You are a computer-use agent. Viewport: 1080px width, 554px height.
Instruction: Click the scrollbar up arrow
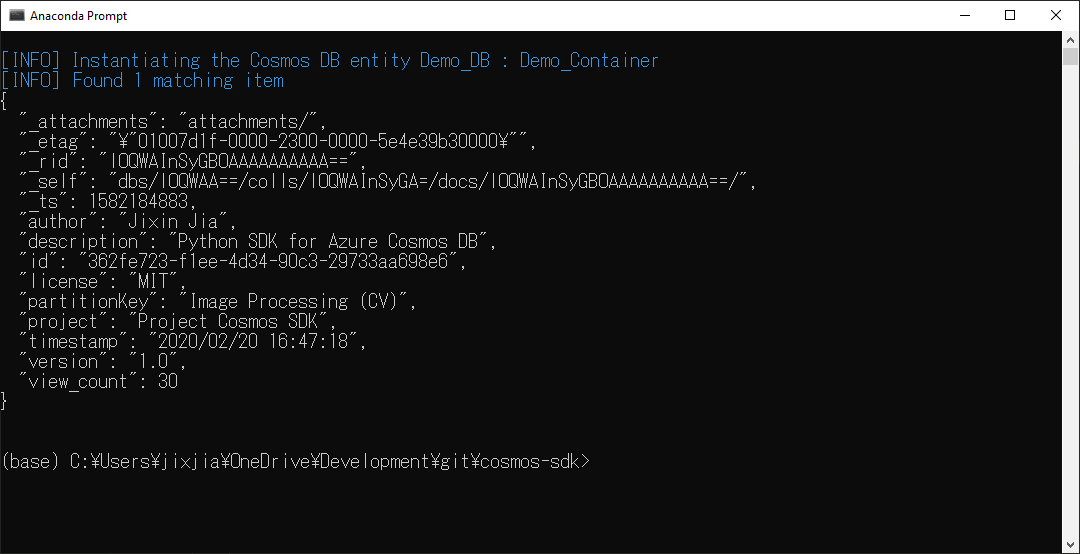pos(1070,41)
